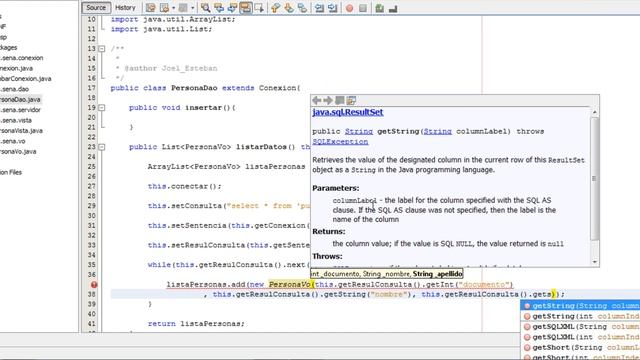This screenshot has height=360, width=640.
Task: Open source from the Javadoc popup icon
Action: pyautogui.click(x=351, y=100)
